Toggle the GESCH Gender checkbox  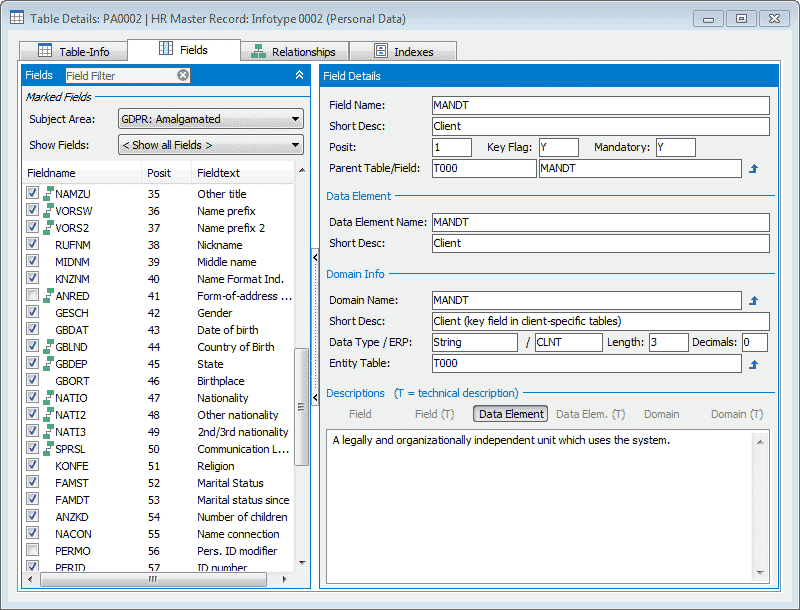click(x=32, y=312)
